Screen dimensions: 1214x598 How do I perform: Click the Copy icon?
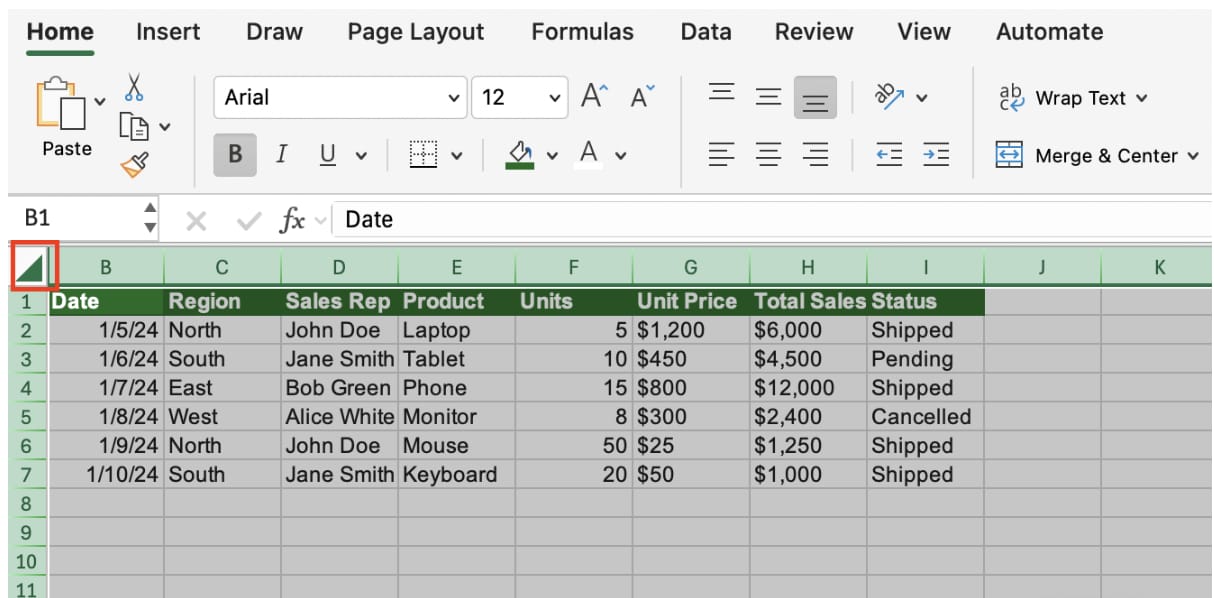click(135, 126)
